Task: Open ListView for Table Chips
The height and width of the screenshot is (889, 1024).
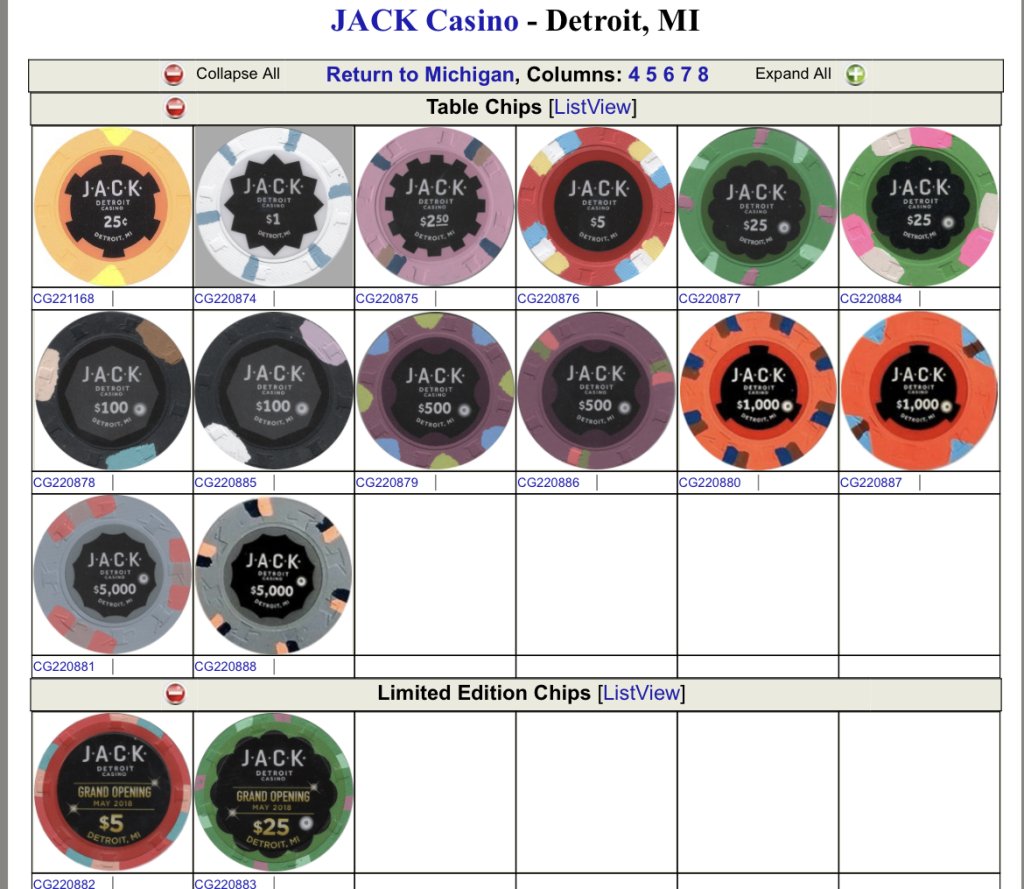Action: tap(592, 107)
